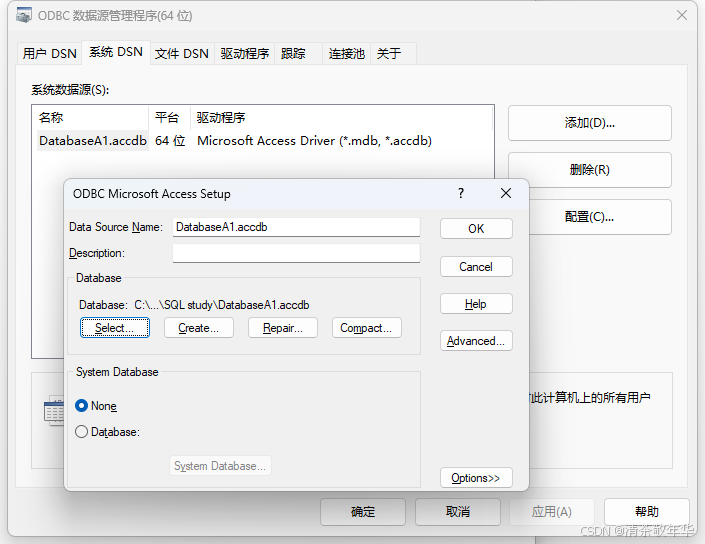Click the 确定 button at the bottom

tap(363, 512)
